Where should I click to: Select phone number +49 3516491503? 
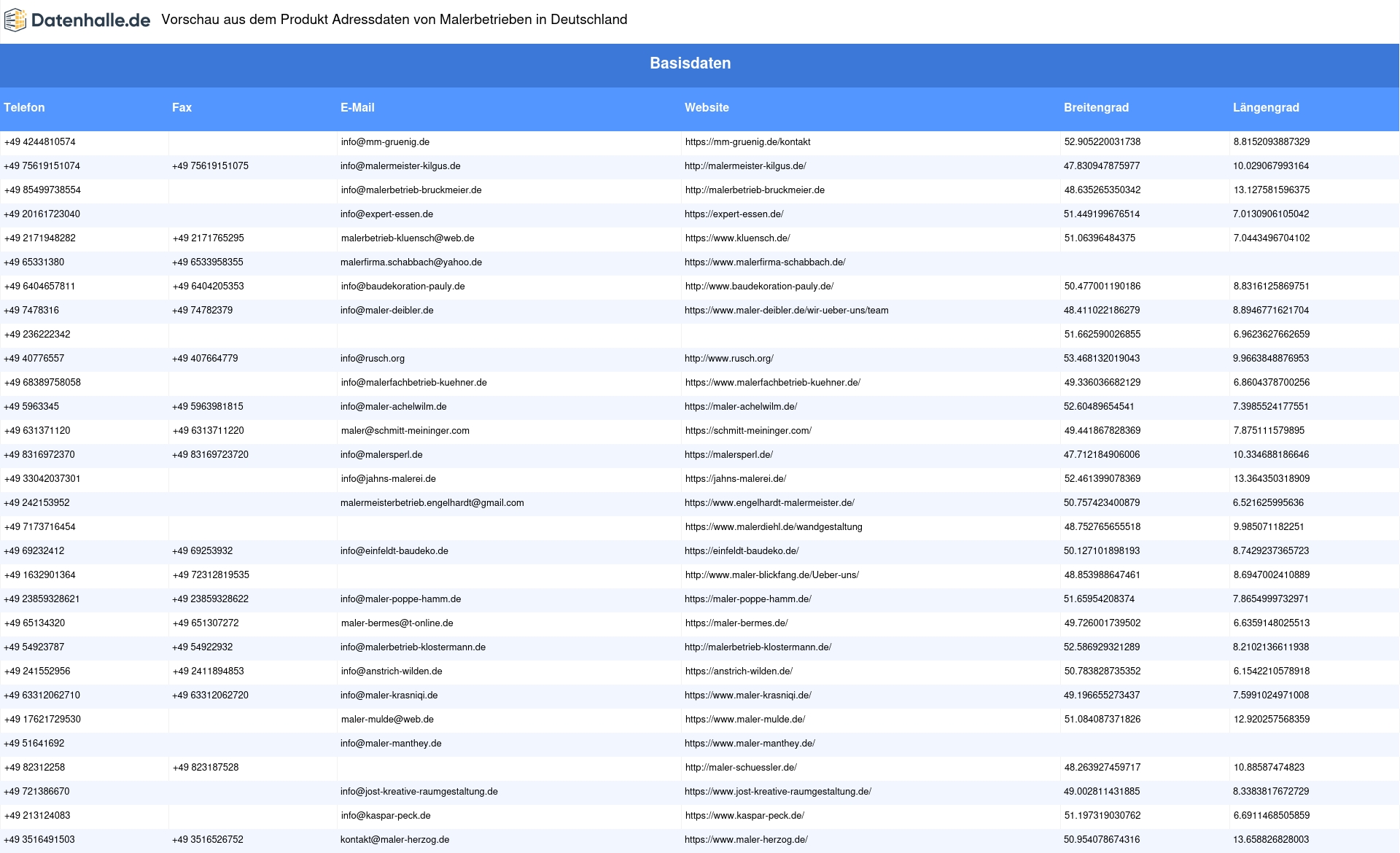click(x=39, y=840)
